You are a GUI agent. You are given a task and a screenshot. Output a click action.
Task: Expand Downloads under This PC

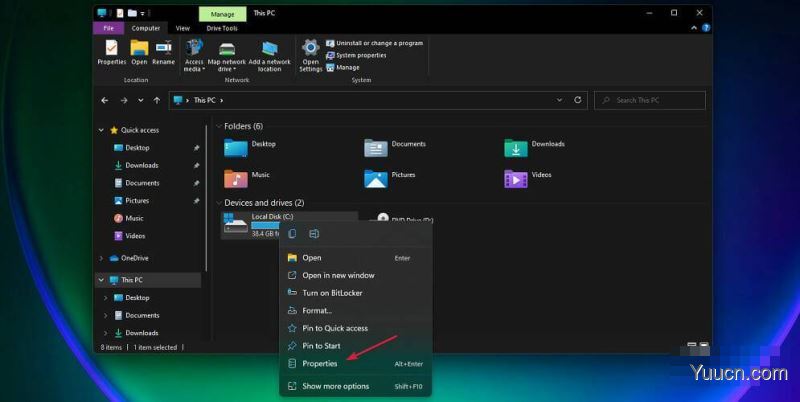[x=106, y=333]
